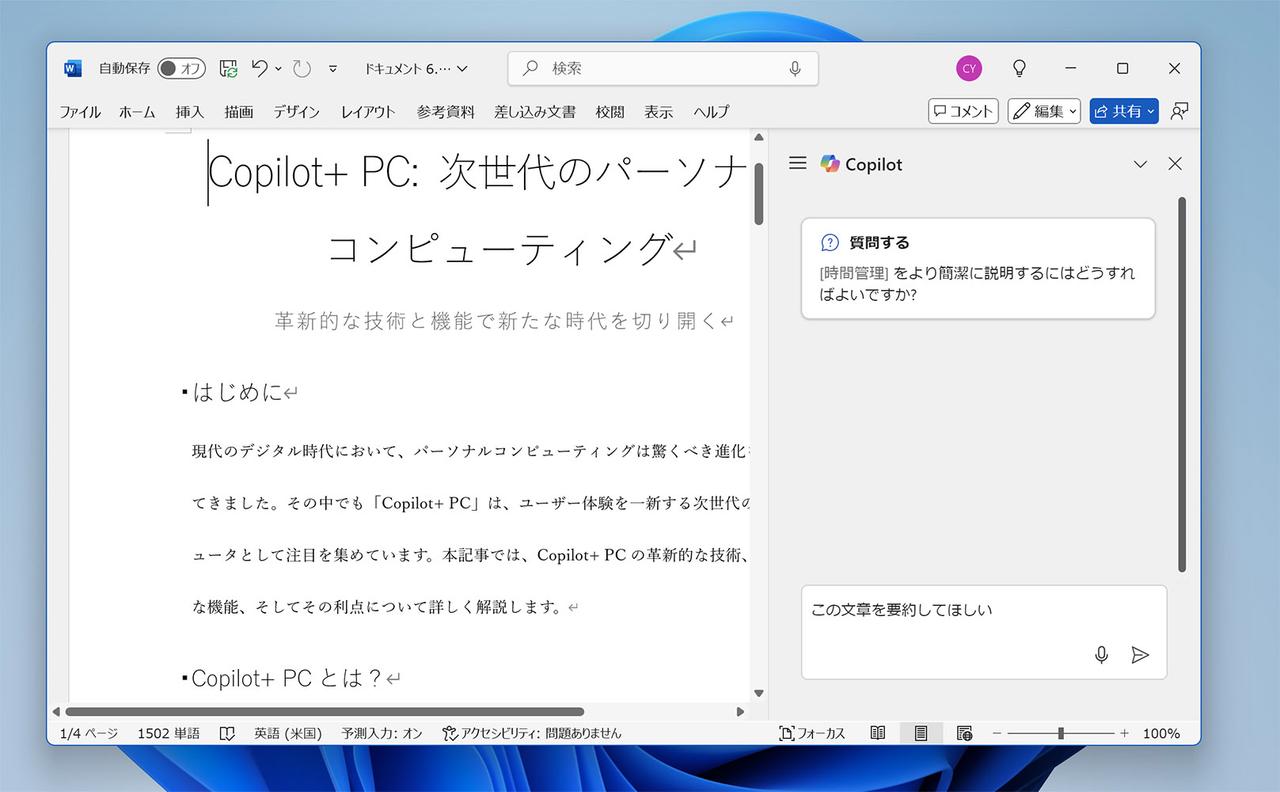Click the 質問する suggestion card
This screenshot has width=1280, height=792.
point(977,269)
